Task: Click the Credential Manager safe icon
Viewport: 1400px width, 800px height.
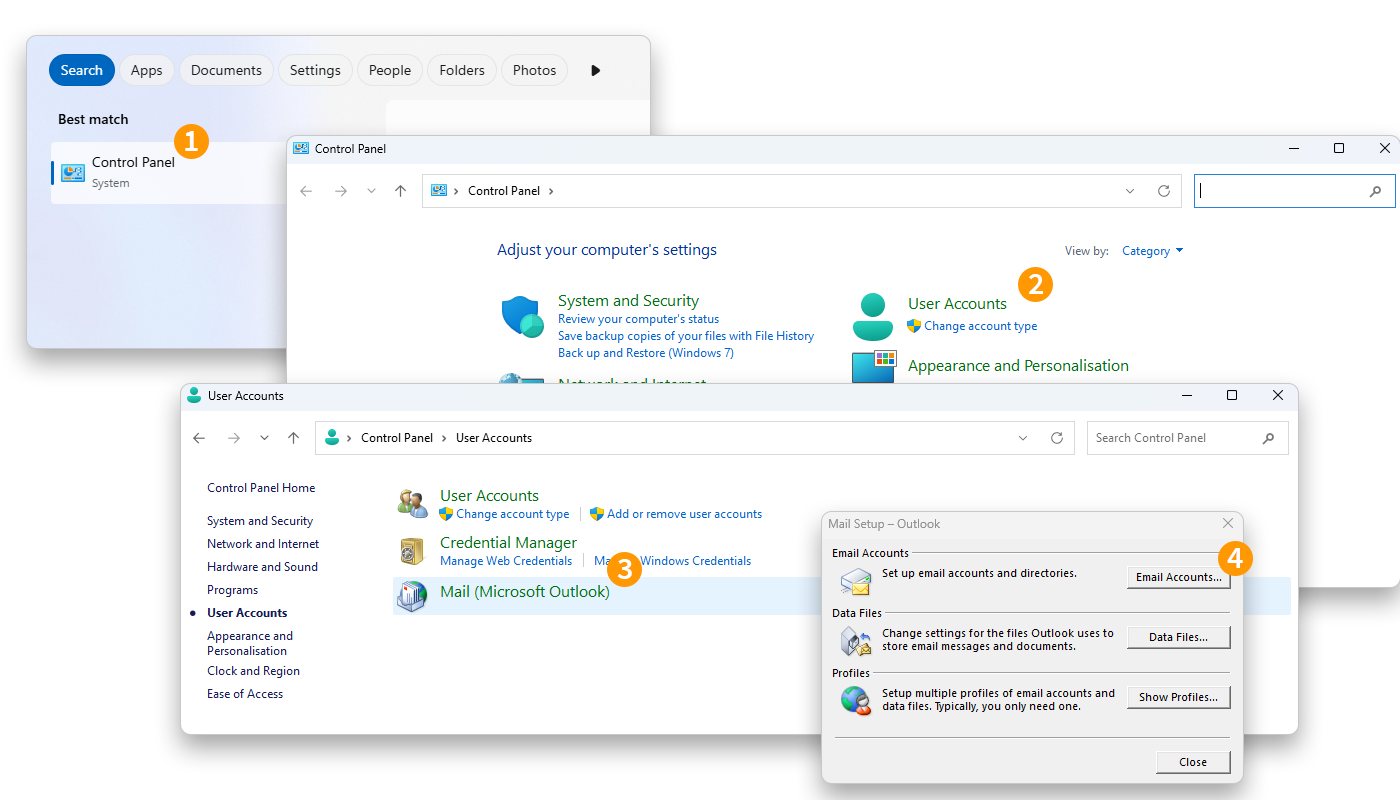Action: (x=412, y=550)
